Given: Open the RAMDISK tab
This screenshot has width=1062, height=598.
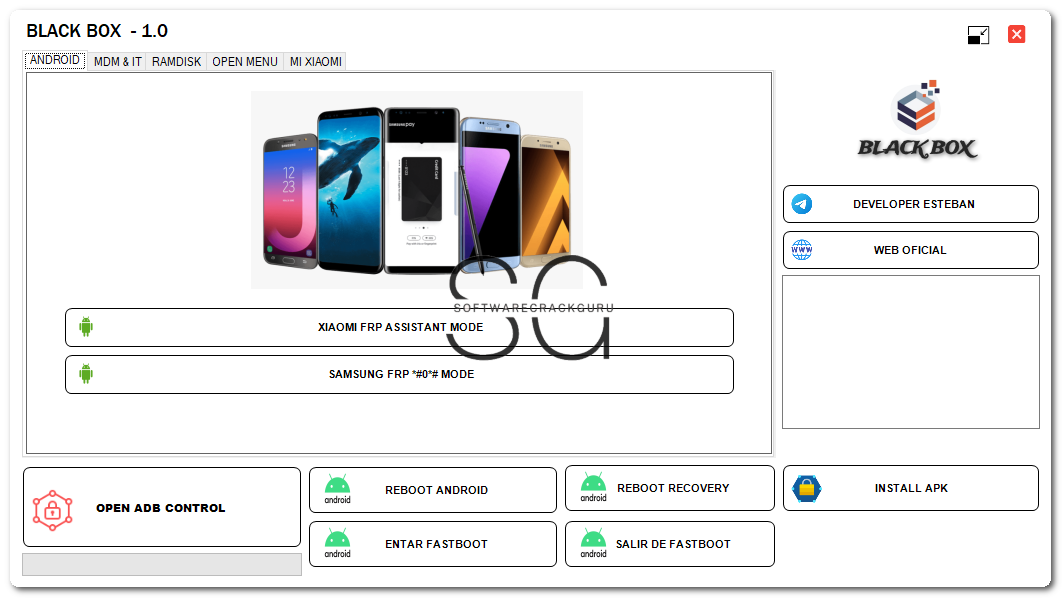Looking at the screenshot, I should point(176,62).
